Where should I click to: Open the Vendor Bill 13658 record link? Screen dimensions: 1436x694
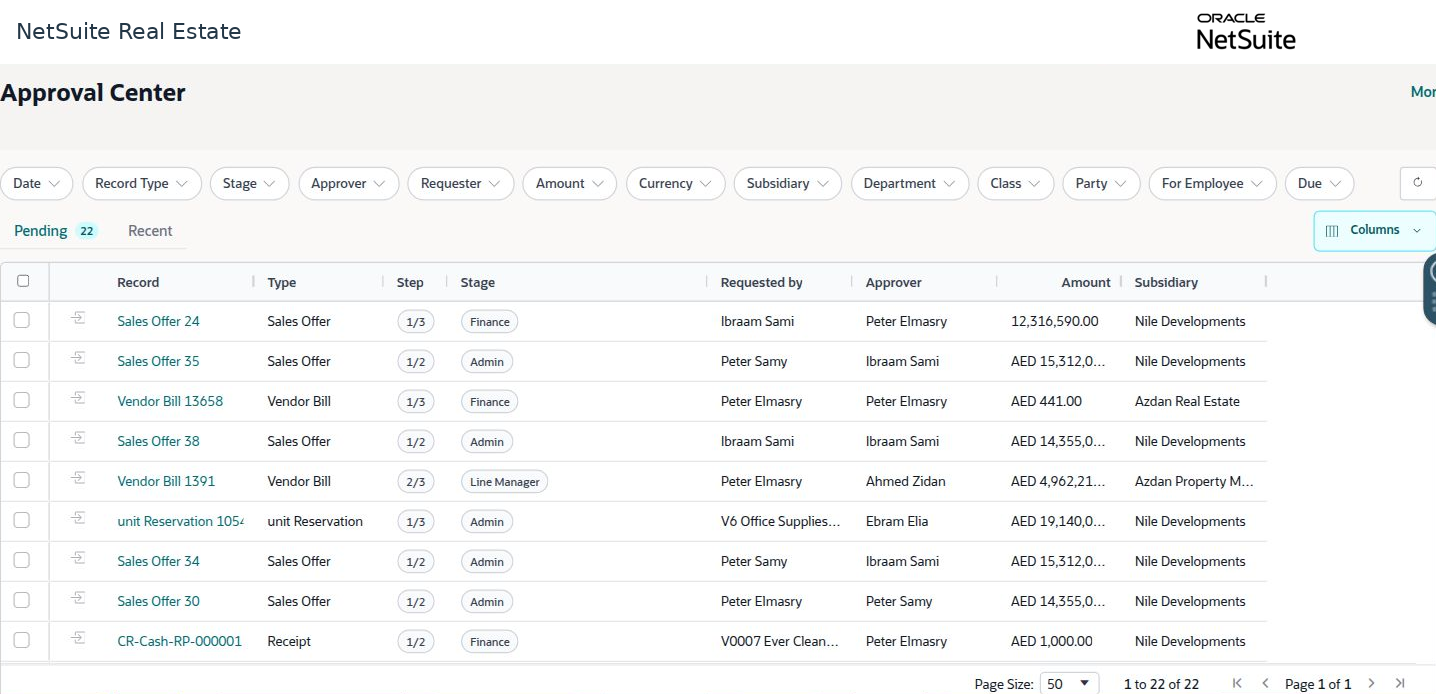click(x=170, y=401)
